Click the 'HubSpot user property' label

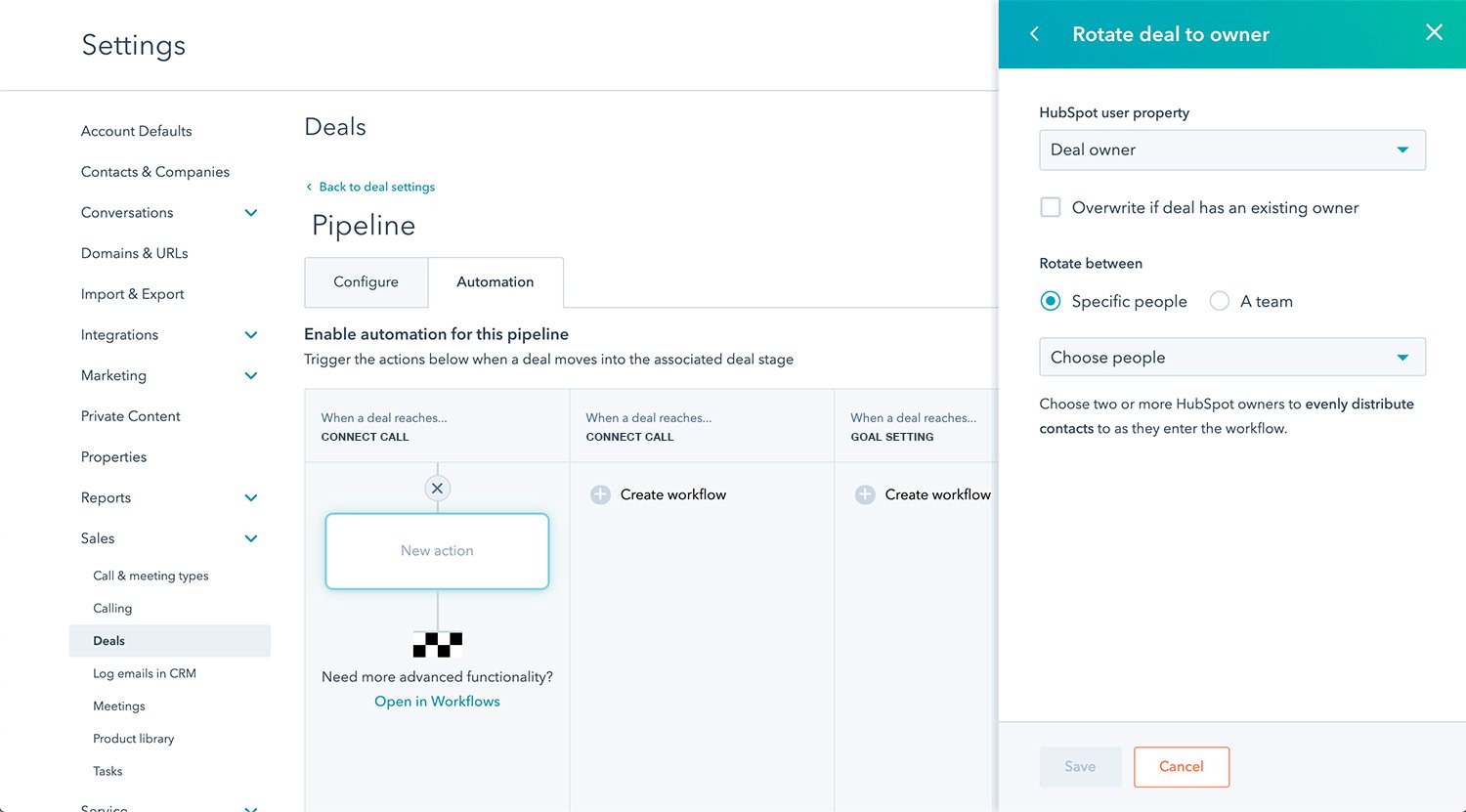(x=1114, y=112)
